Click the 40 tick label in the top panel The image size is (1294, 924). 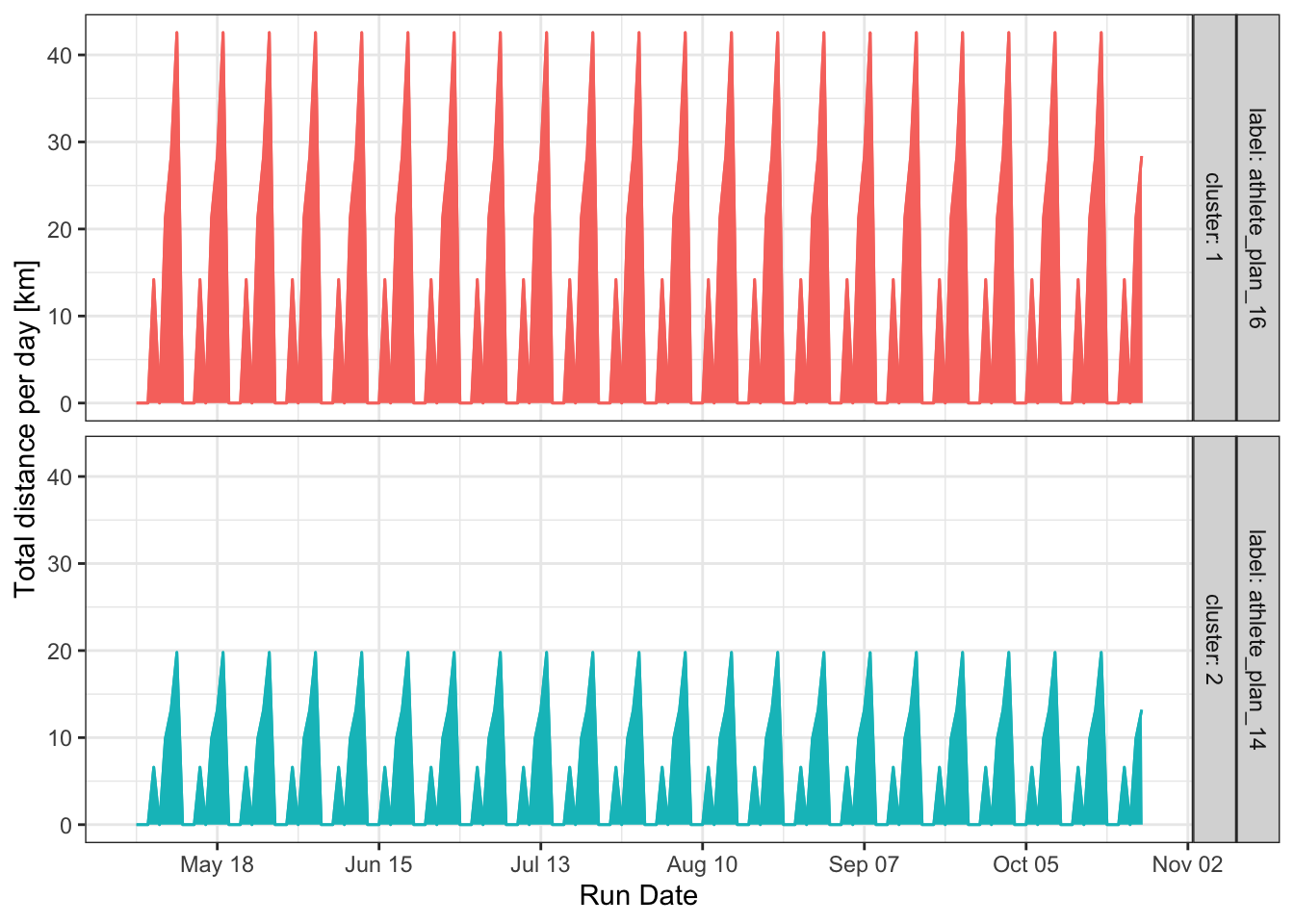coord(60,56)
